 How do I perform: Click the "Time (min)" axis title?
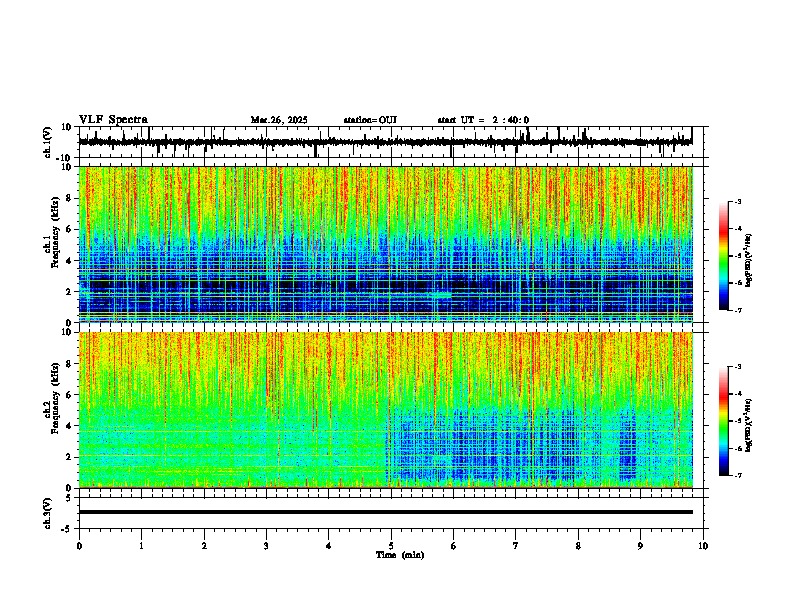(400, 555)
